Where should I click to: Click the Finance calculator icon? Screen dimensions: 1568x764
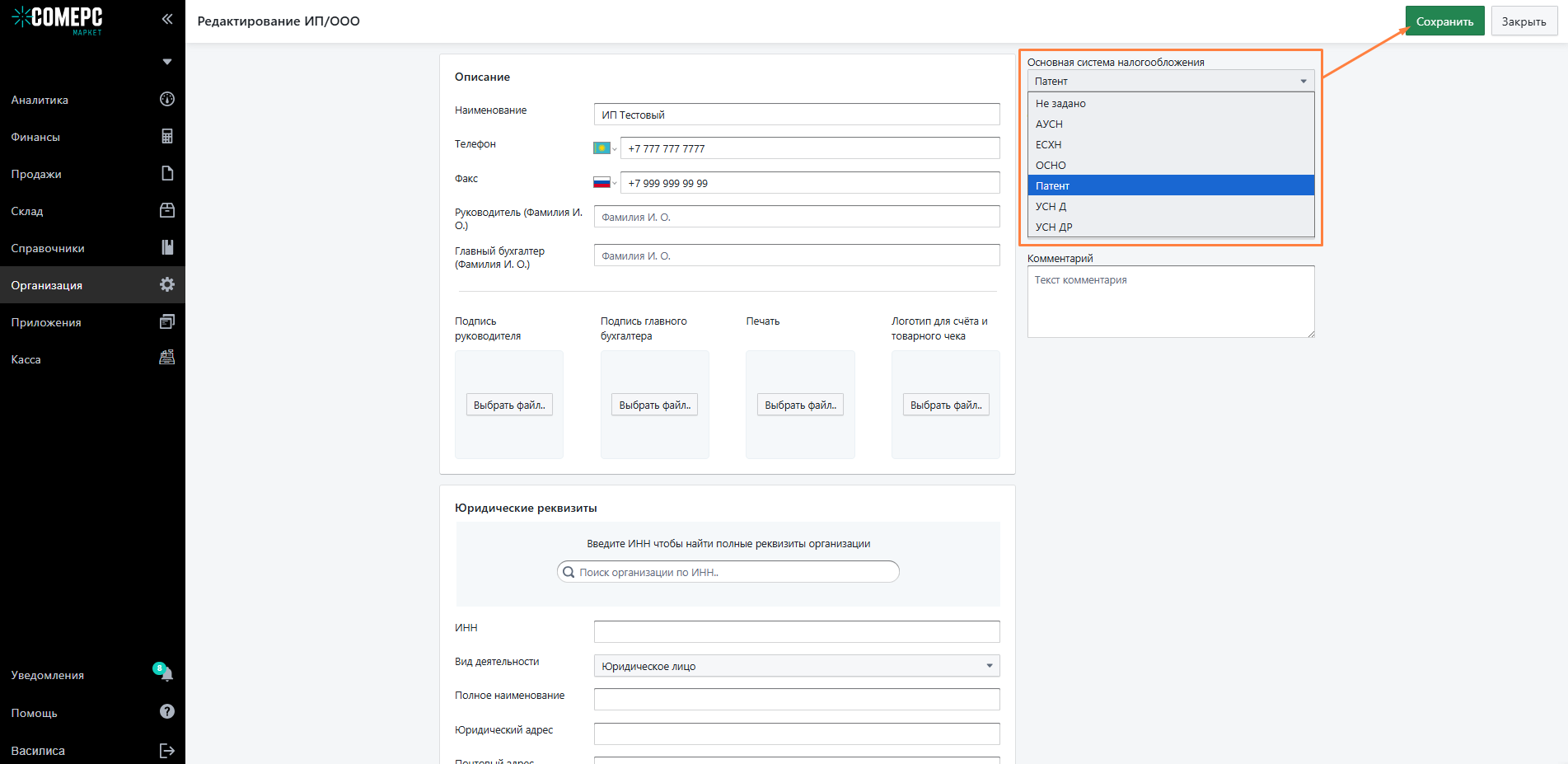[x=167, y=137]
